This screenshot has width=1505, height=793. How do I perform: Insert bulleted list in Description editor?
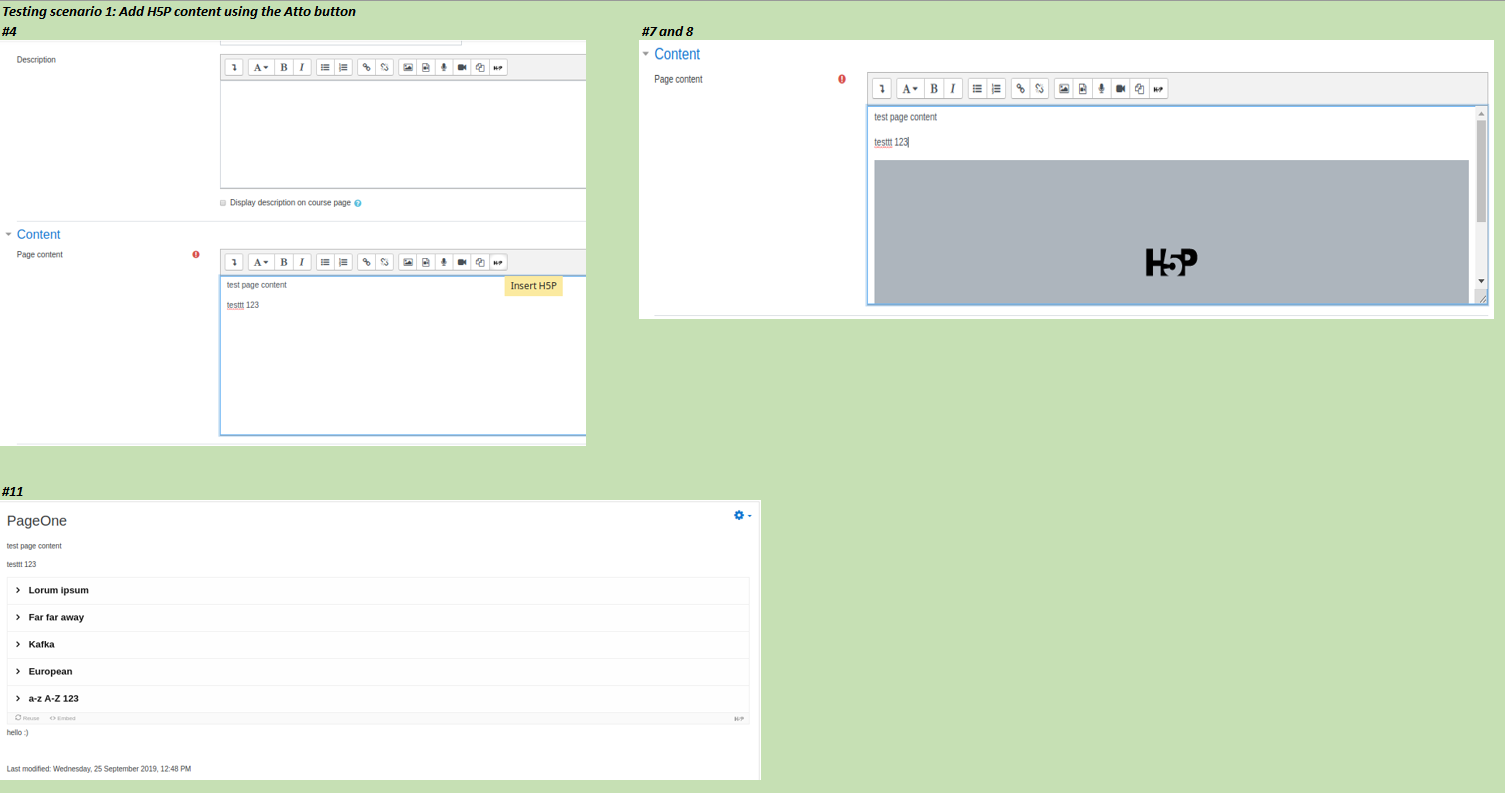[325, 67]
